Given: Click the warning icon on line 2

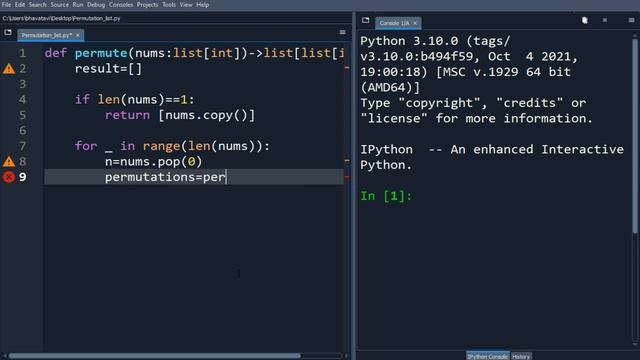Looking at the screenshot, I should tap(9, 69).
